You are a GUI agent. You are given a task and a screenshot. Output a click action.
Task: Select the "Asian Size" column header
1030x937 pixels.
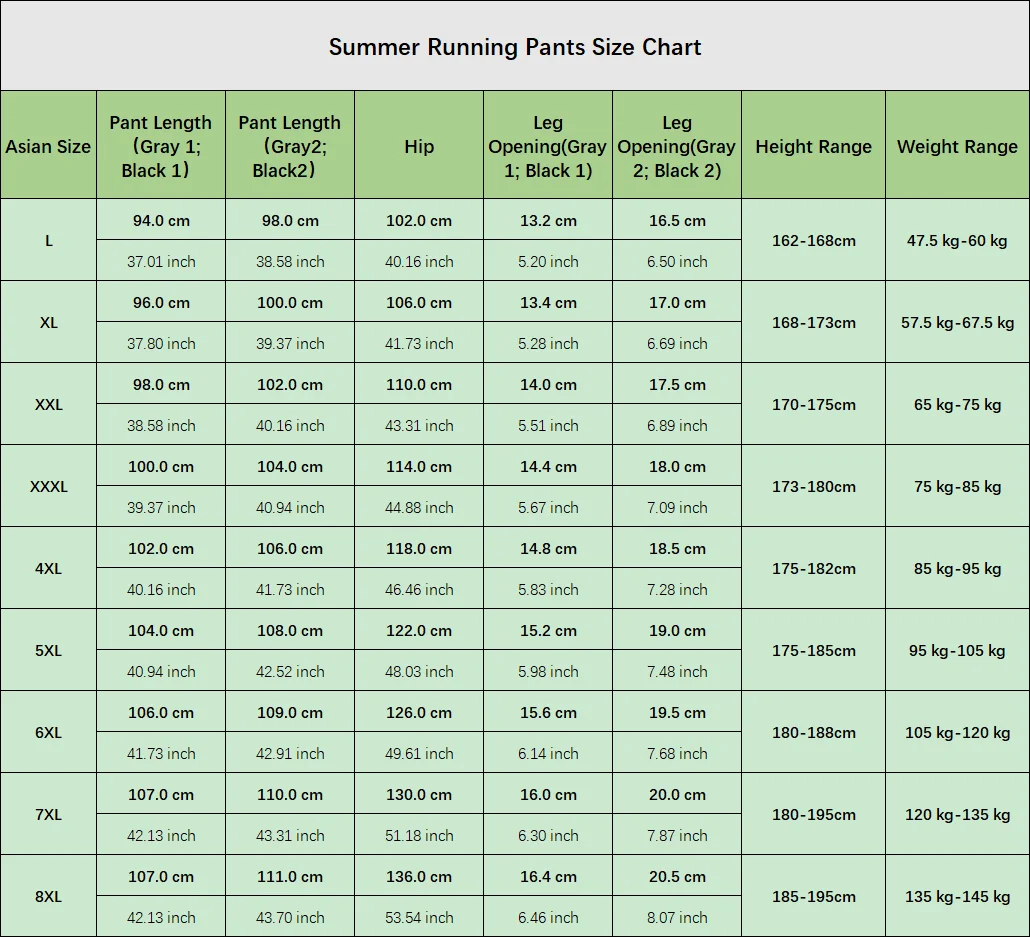click(48, 147)
